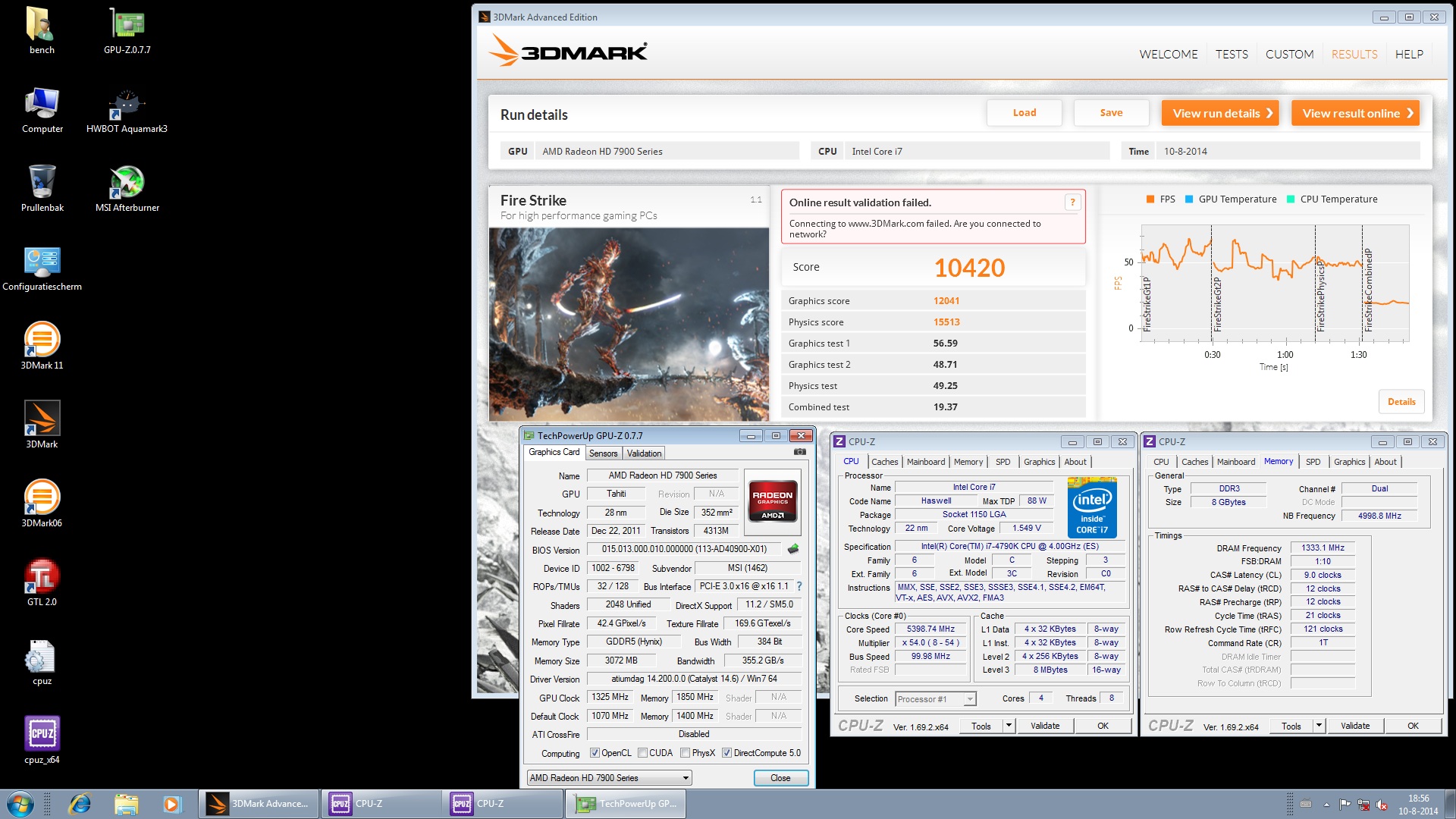Click GPU-Z BIOS save chip icon
The width and height of the screenshot is (1456, 819).
point(793,548)
